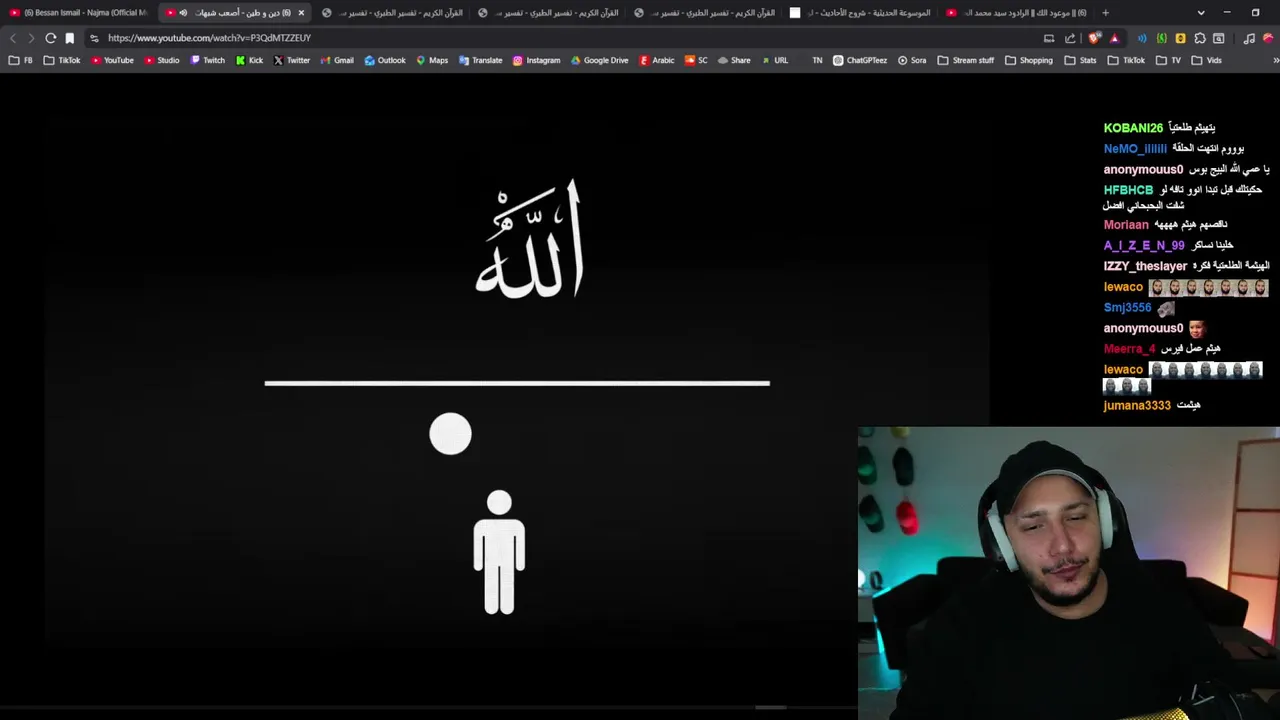Screen dimensions: 1280x720
Task: Open the Translate bookmark
Action: (x=480, y=60)
